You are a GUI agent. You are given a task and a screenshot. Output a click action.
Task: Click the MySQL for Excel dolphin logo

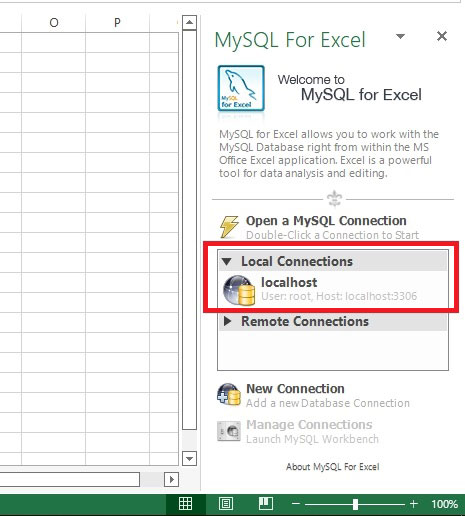tap(241, 88)
